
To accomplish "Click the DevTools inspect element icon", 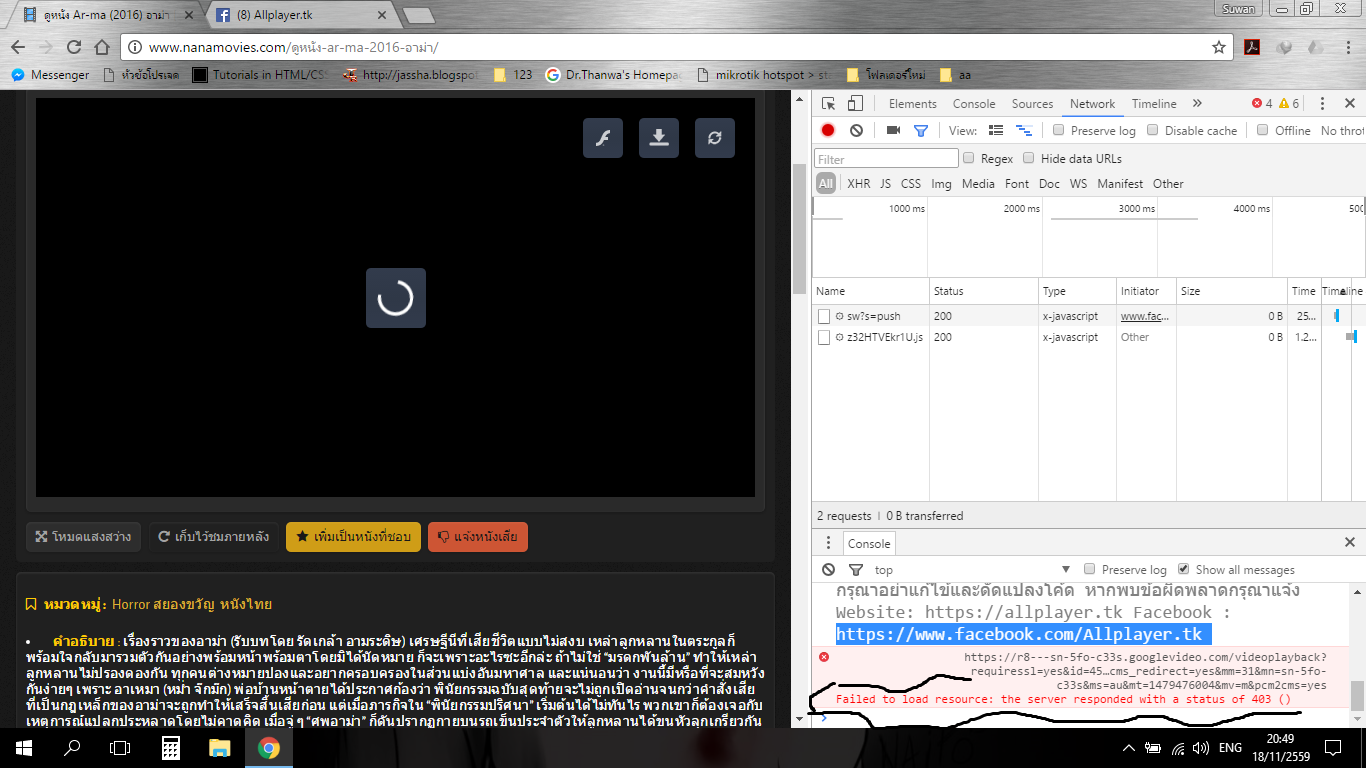I will tap(828, 104).
